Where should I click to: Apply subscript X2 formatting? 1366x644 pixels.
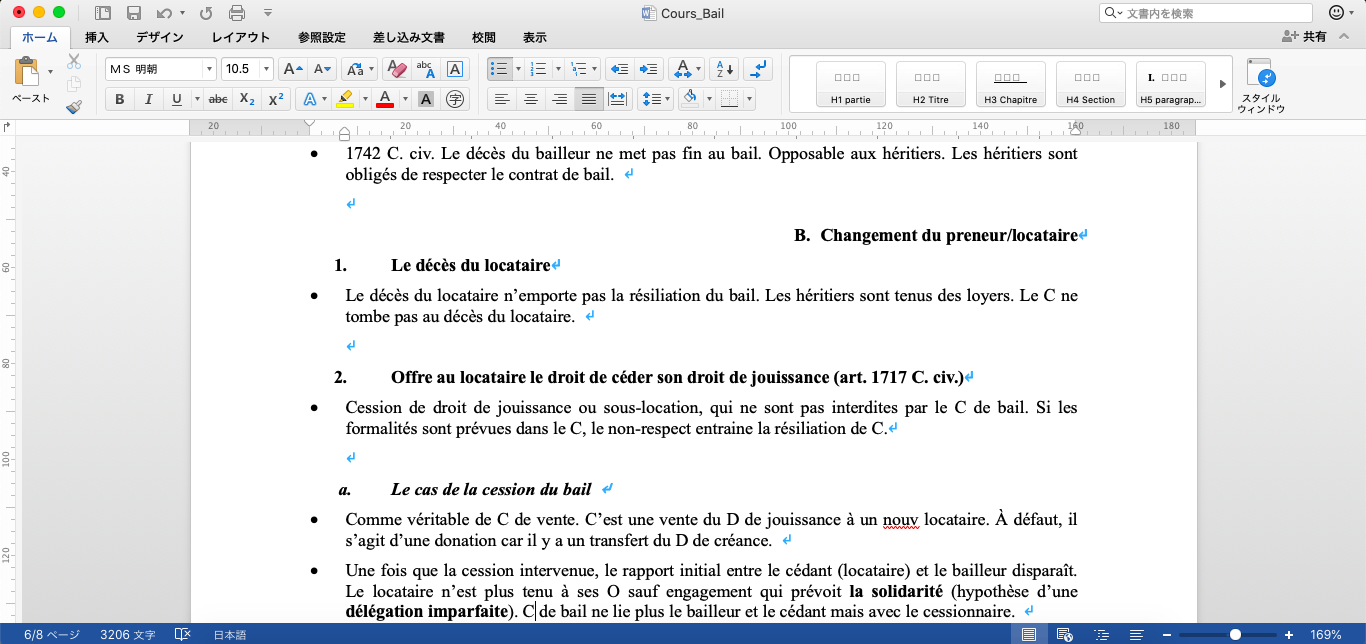pyautogui.click(x=247, y=99)
